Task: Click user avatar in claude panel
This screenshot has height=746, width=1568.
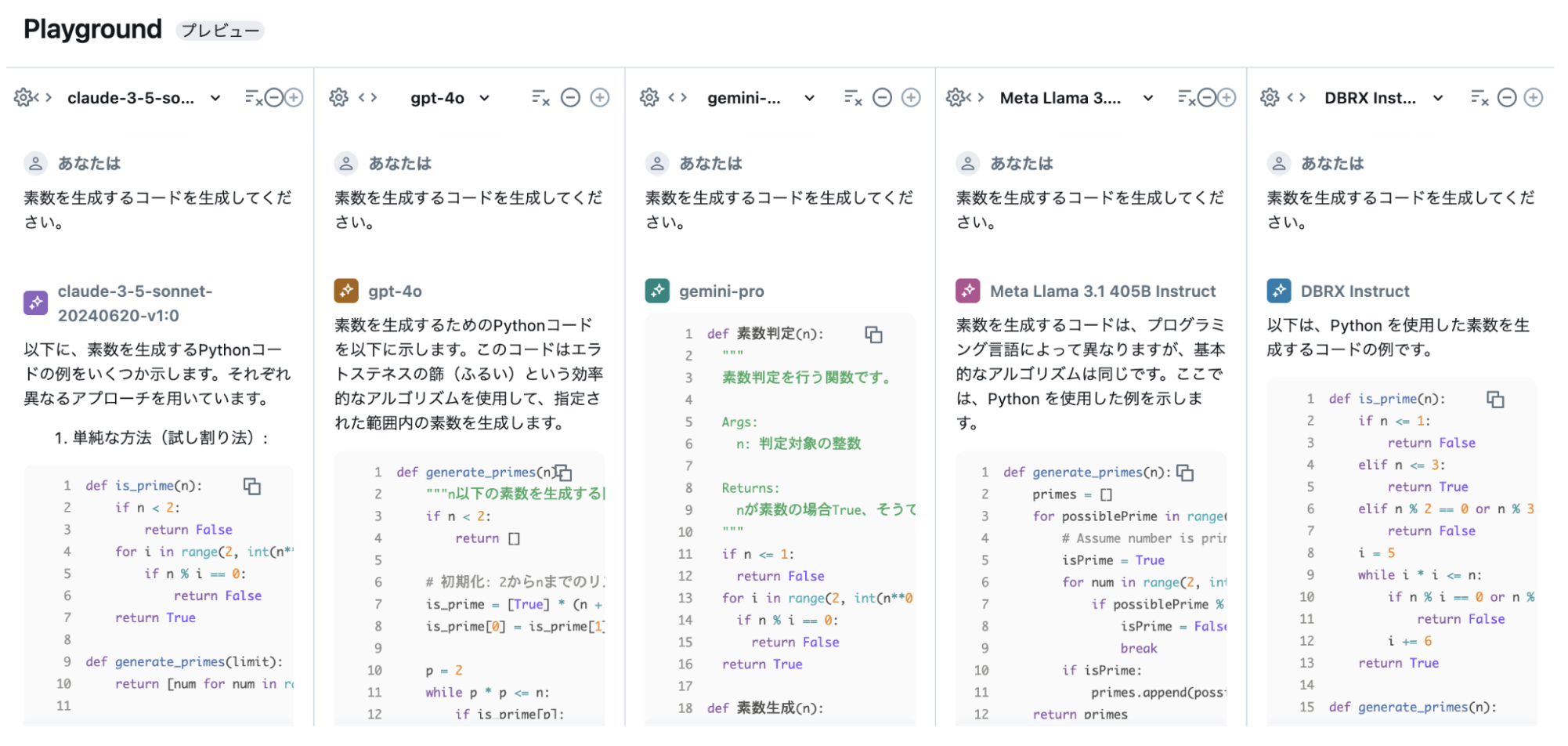Action: [35, 163]
